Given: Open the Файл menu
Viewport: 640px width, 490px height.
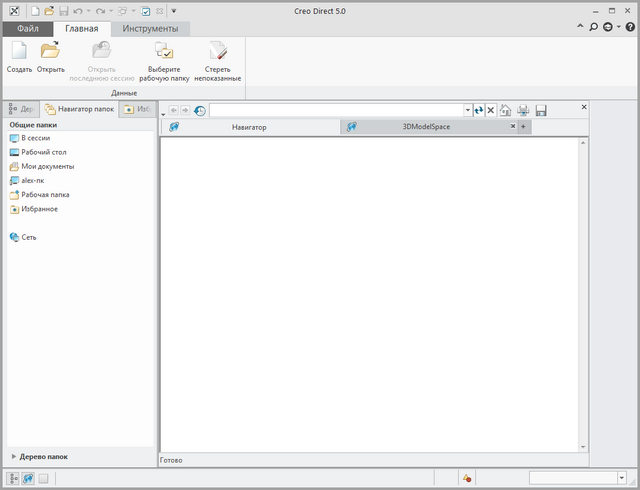Looking at the screenshot, I should (x=28, y=28).
